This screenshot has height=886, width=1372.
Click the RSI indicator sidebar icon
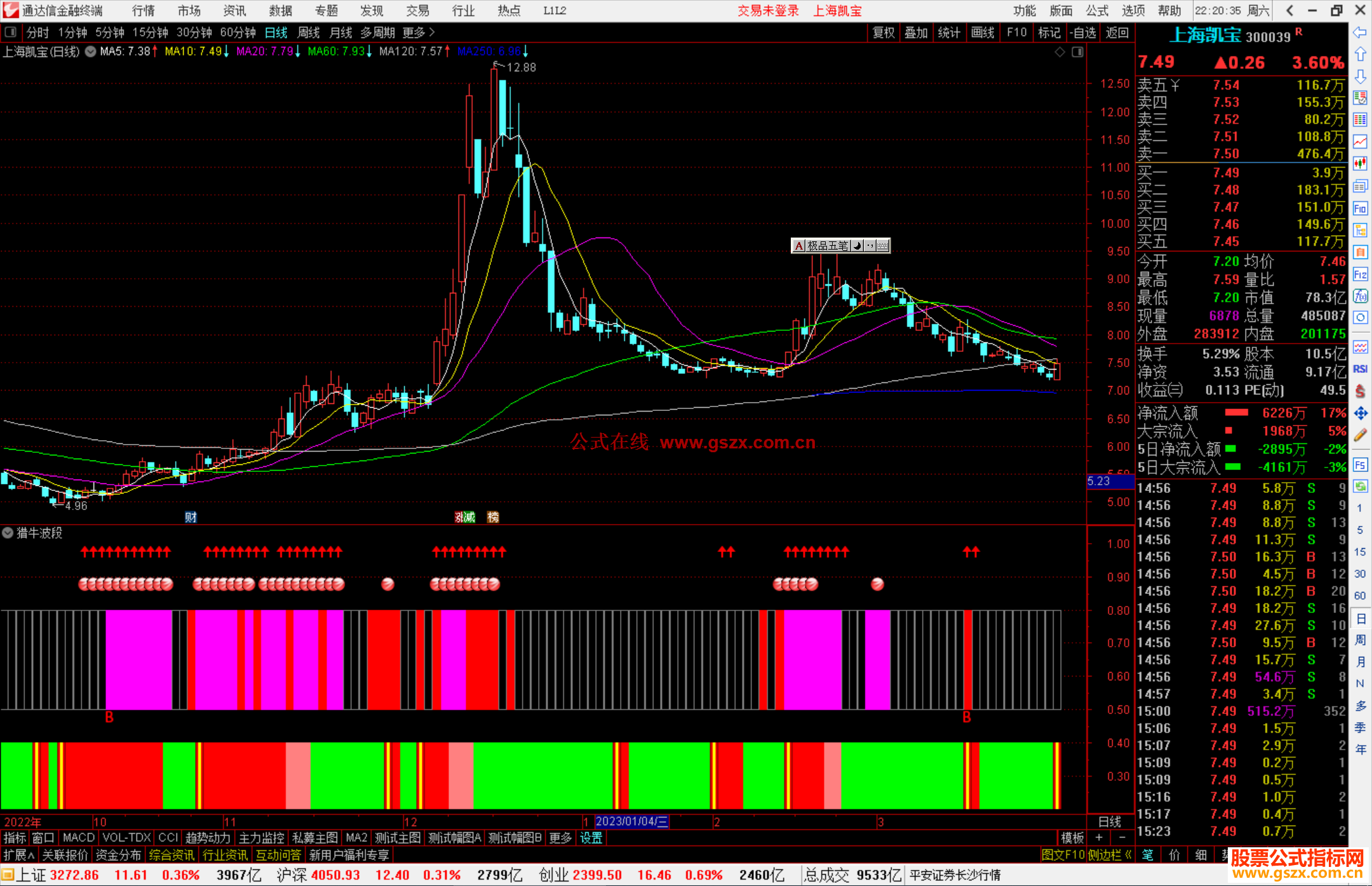click(1360, 369)
